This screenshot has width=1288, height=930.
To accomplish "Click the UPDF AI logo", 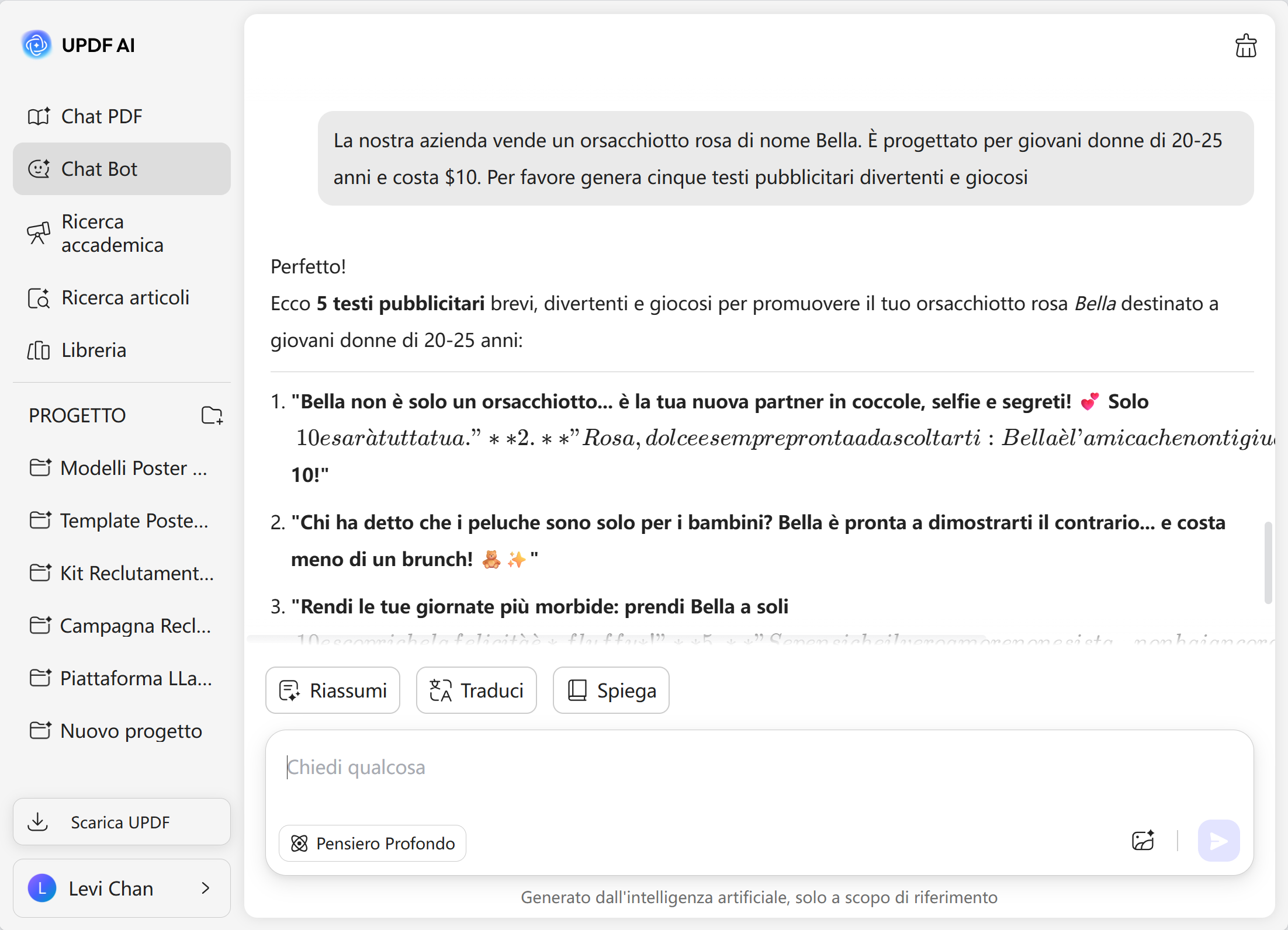I will pos(36,45).
